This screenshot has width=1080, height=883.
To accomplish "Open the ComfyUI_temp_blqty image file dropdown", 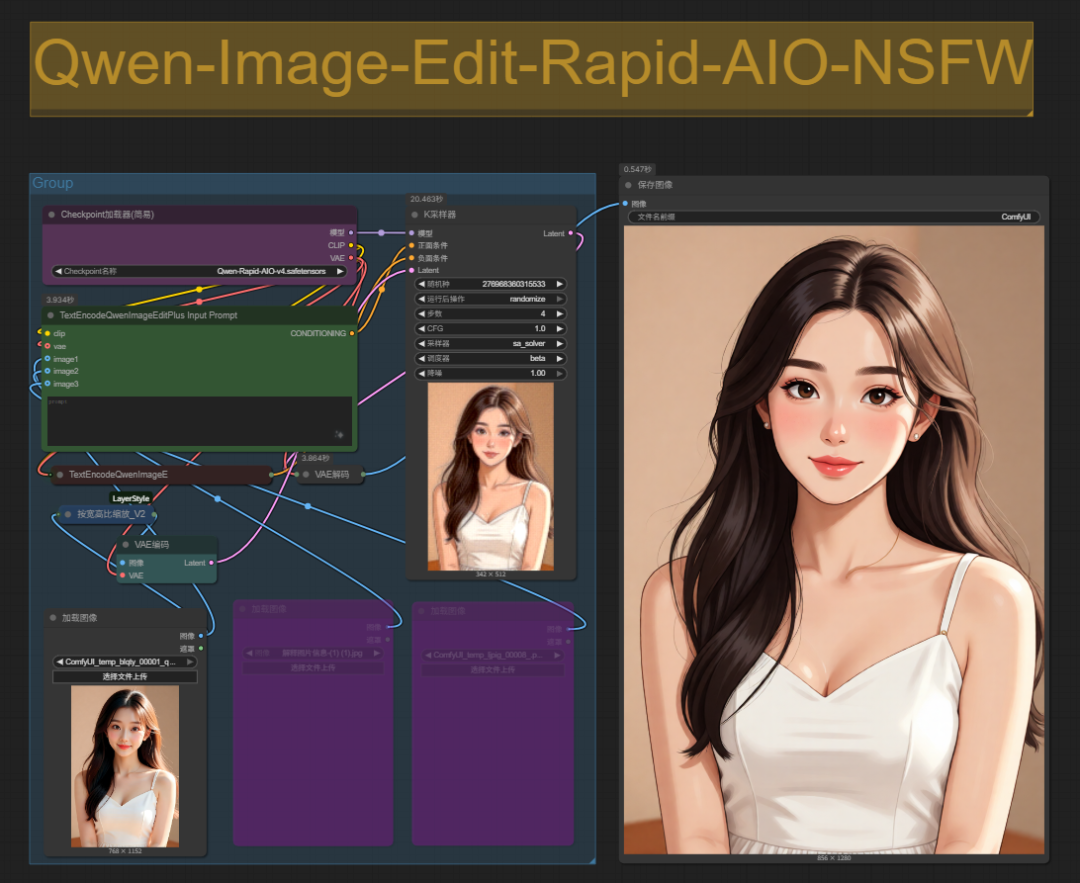I will tap(125, 662).
